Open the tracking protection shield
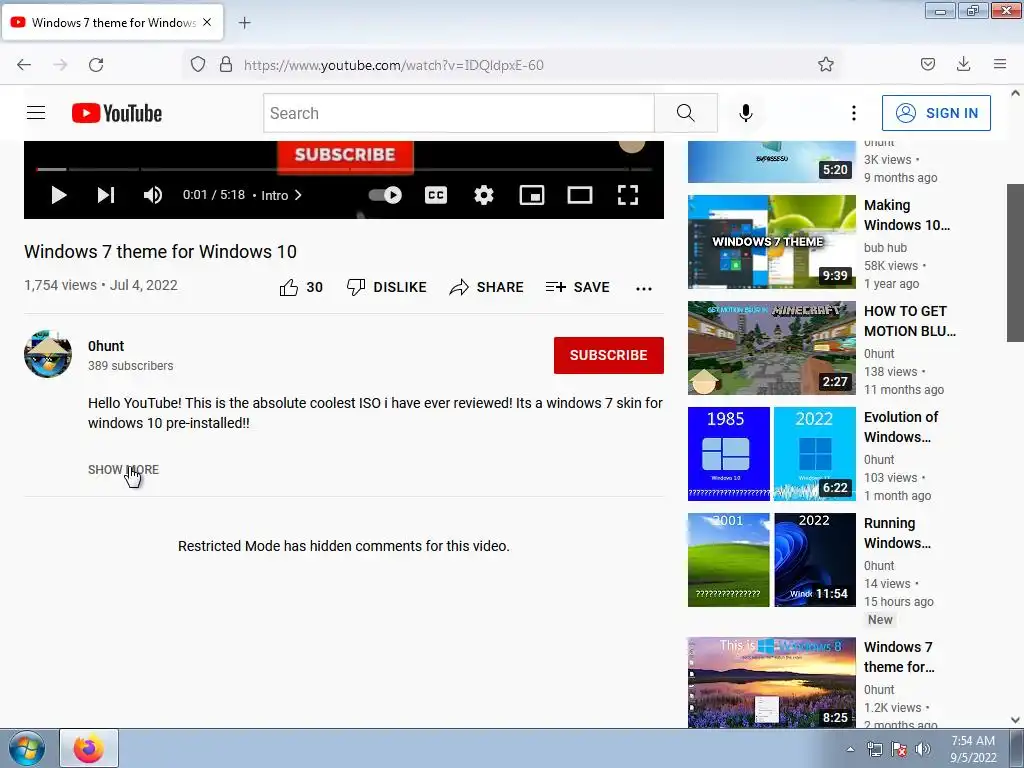 pyautogui.click(x=198, y=64)
